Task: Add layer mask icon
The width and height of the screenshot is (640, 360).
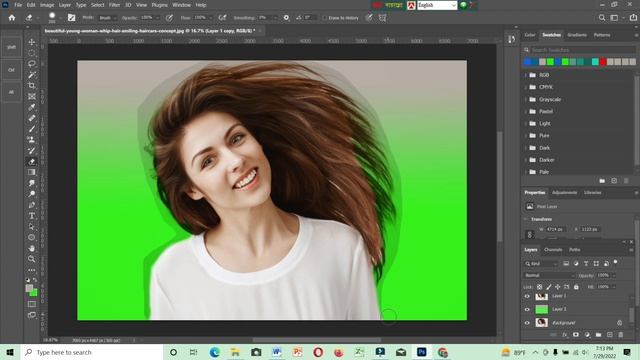Action: [x=576, y=335]
